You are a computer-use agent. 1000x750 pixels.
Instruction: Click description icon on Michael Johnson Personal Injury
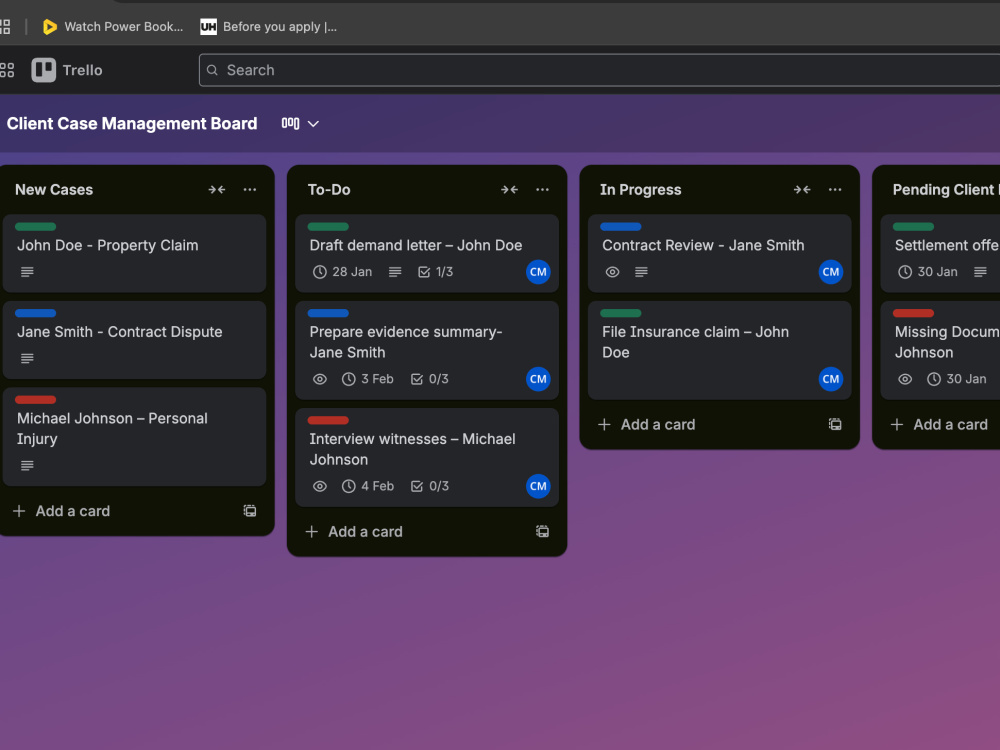pos(27,466)
